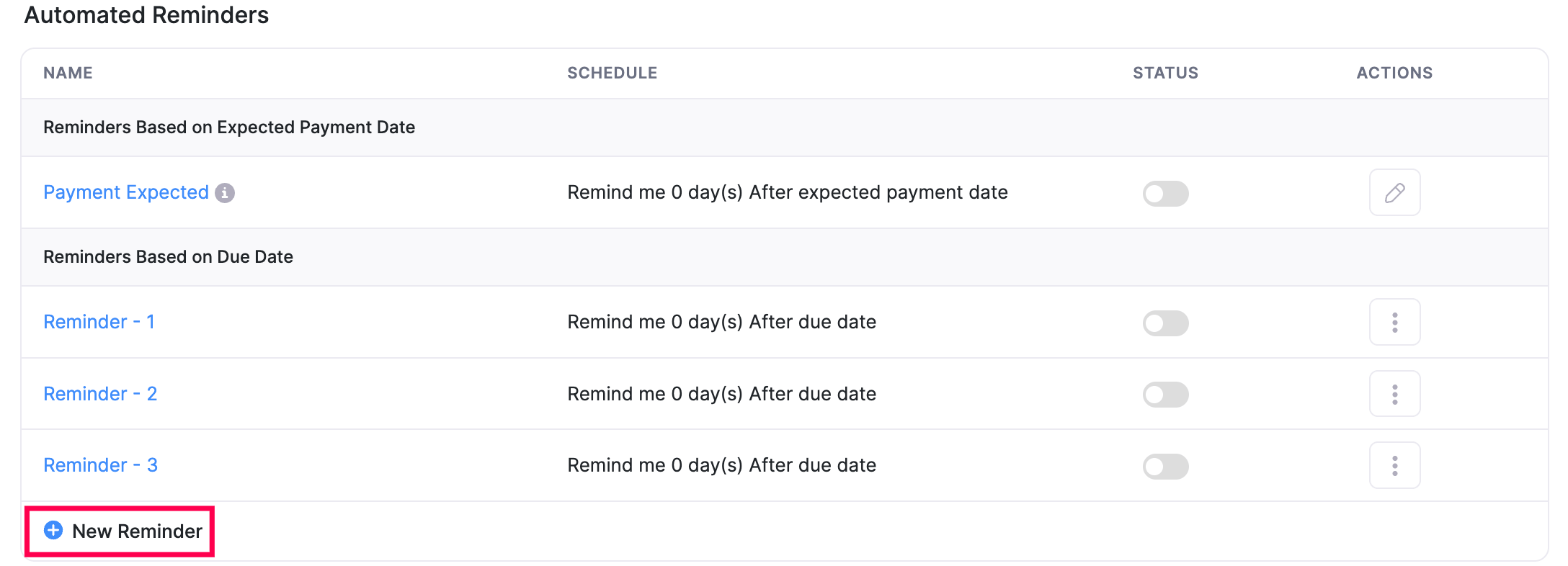
Task: Select the NAME column header
Action: (x=68, y=73)
